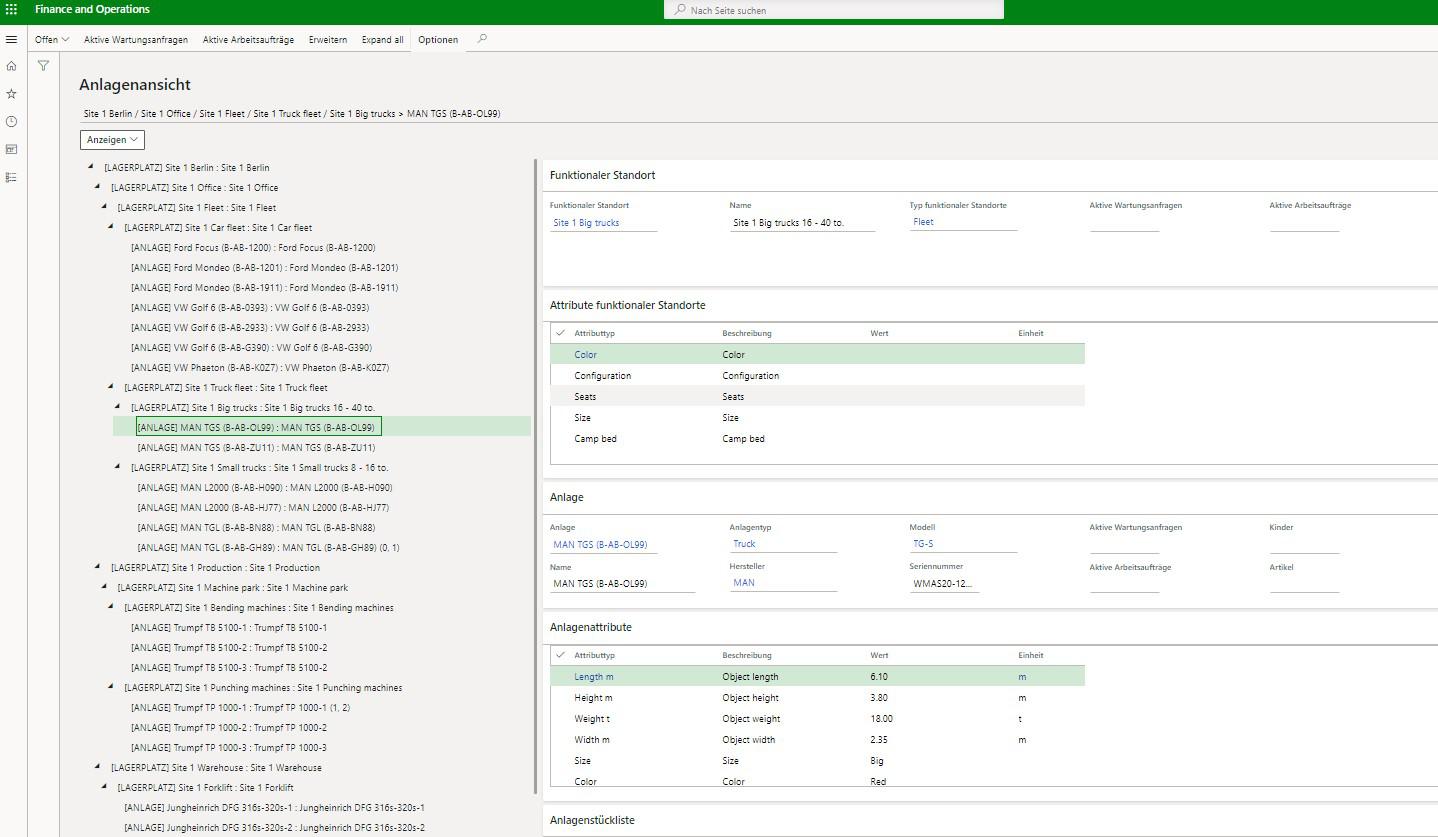1438x837 pixels.
Task: Collapse the Site 1 Car fleet tree node
Action: tap(113, 227)
